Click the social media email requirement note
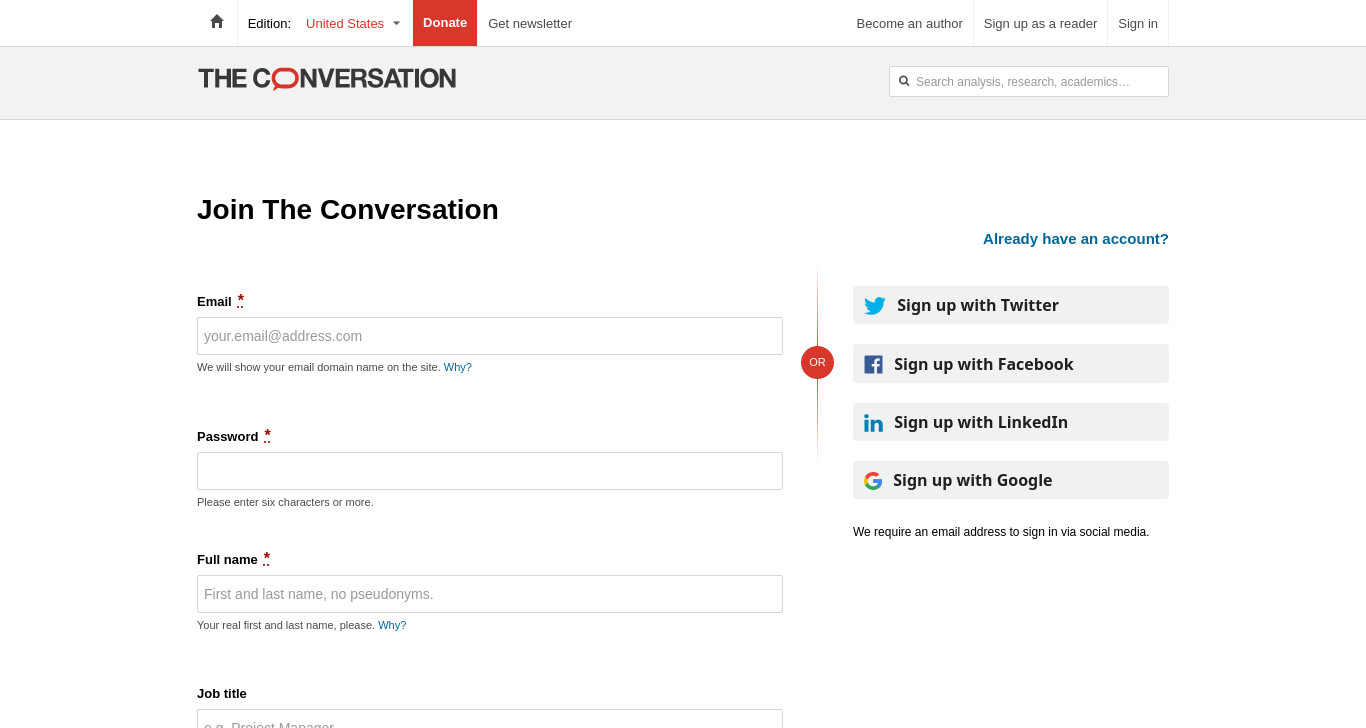The height and width of the screenshot is (728, 1366). [x=1001, y=532]
